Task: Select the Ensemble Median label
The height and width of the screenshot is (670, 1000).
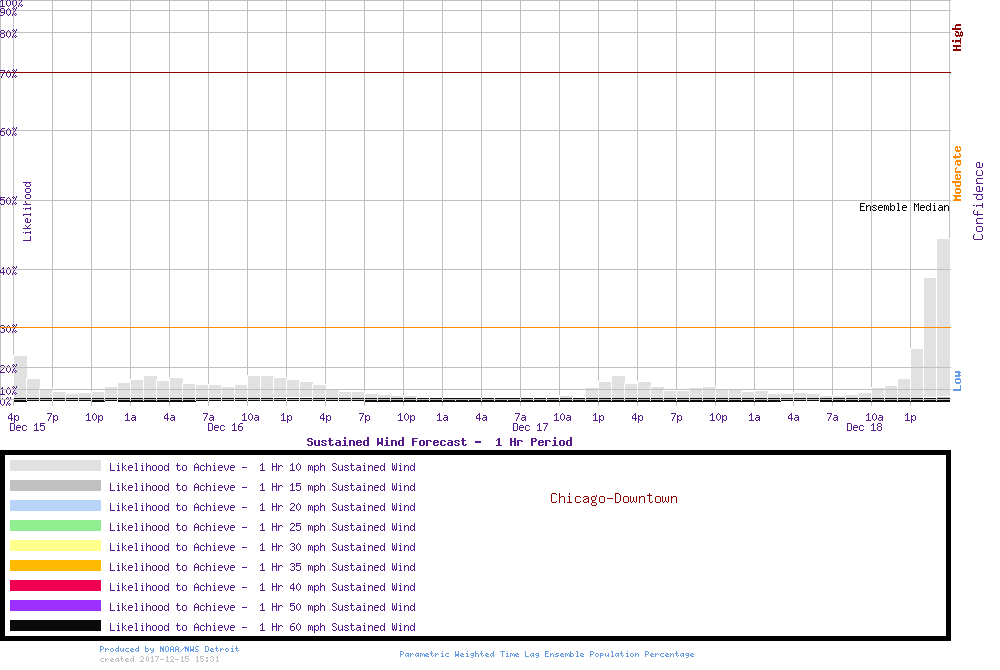Action: [904, 208]
